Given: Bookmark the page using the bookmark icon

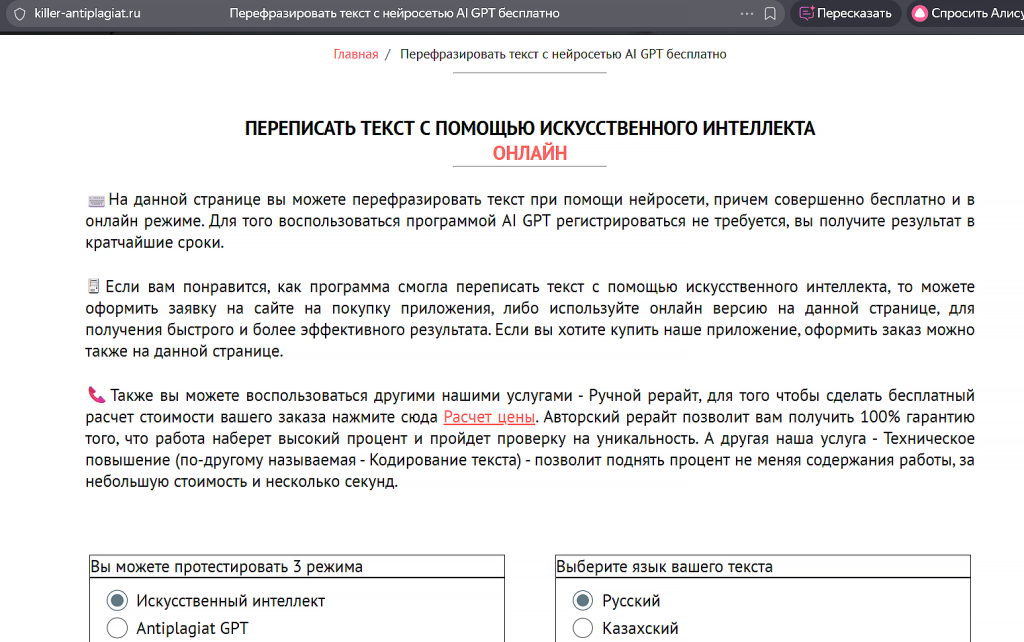Looking at the screenshot, I should click(770, 14).
